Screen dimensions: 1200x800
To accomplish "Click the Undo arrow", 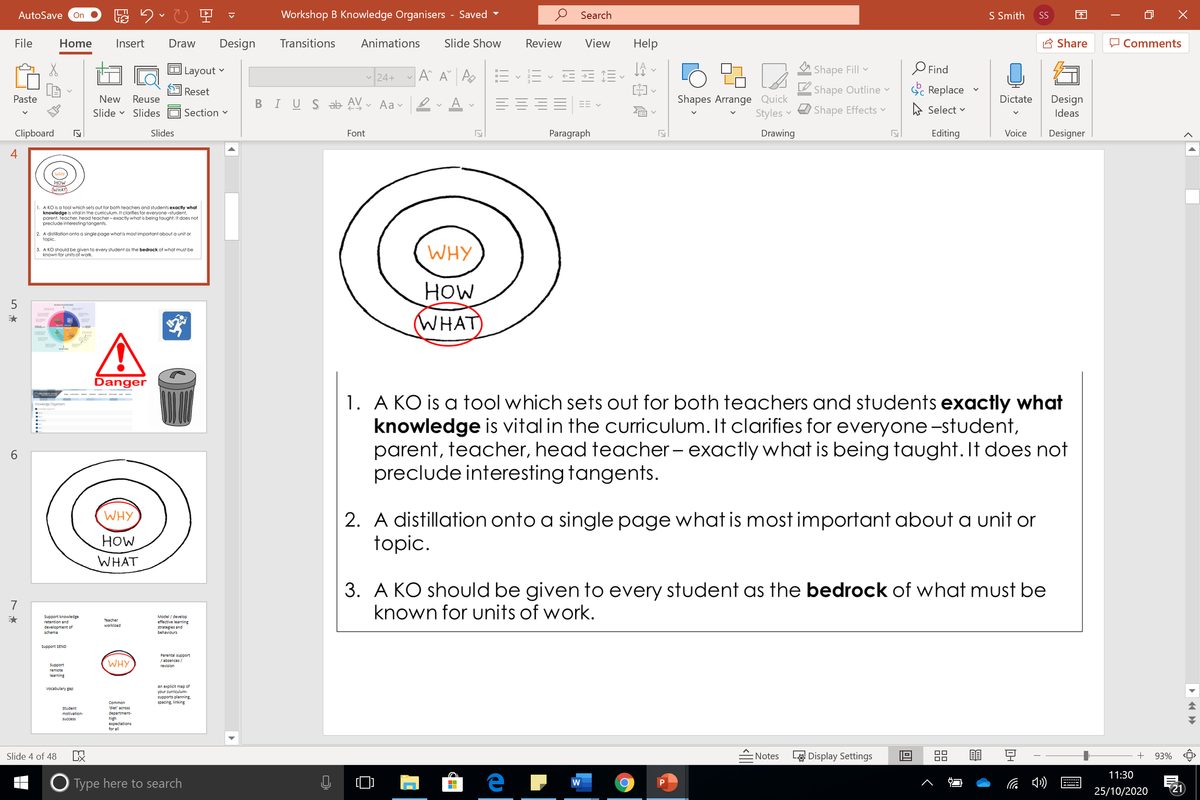I will [x=147, y=15].
